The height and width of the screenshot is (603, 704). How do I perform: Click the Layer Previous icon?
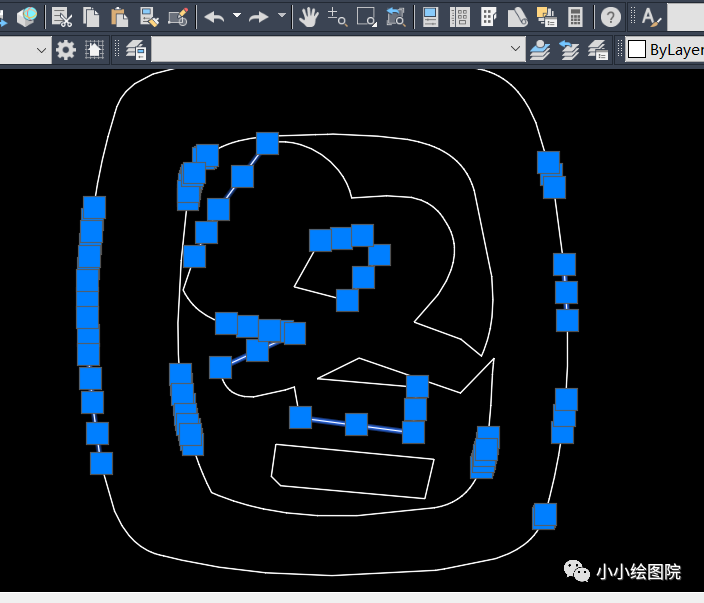coord(569,49)
